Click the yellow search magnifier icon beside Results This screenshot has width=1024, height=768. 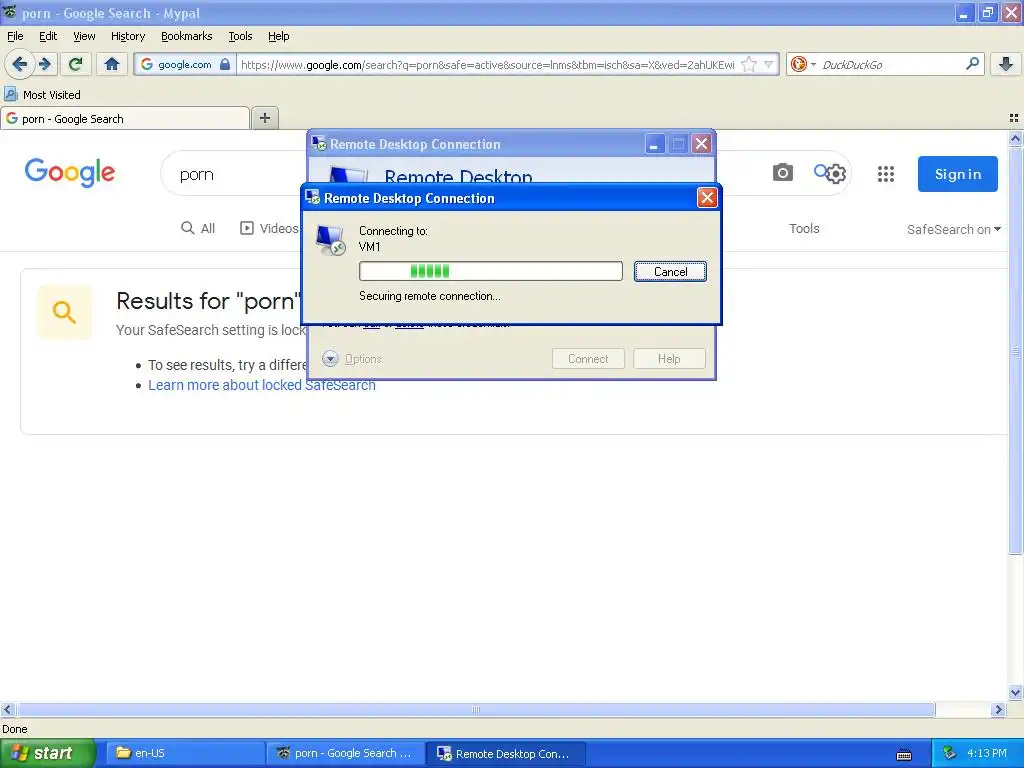coord(64,312)
